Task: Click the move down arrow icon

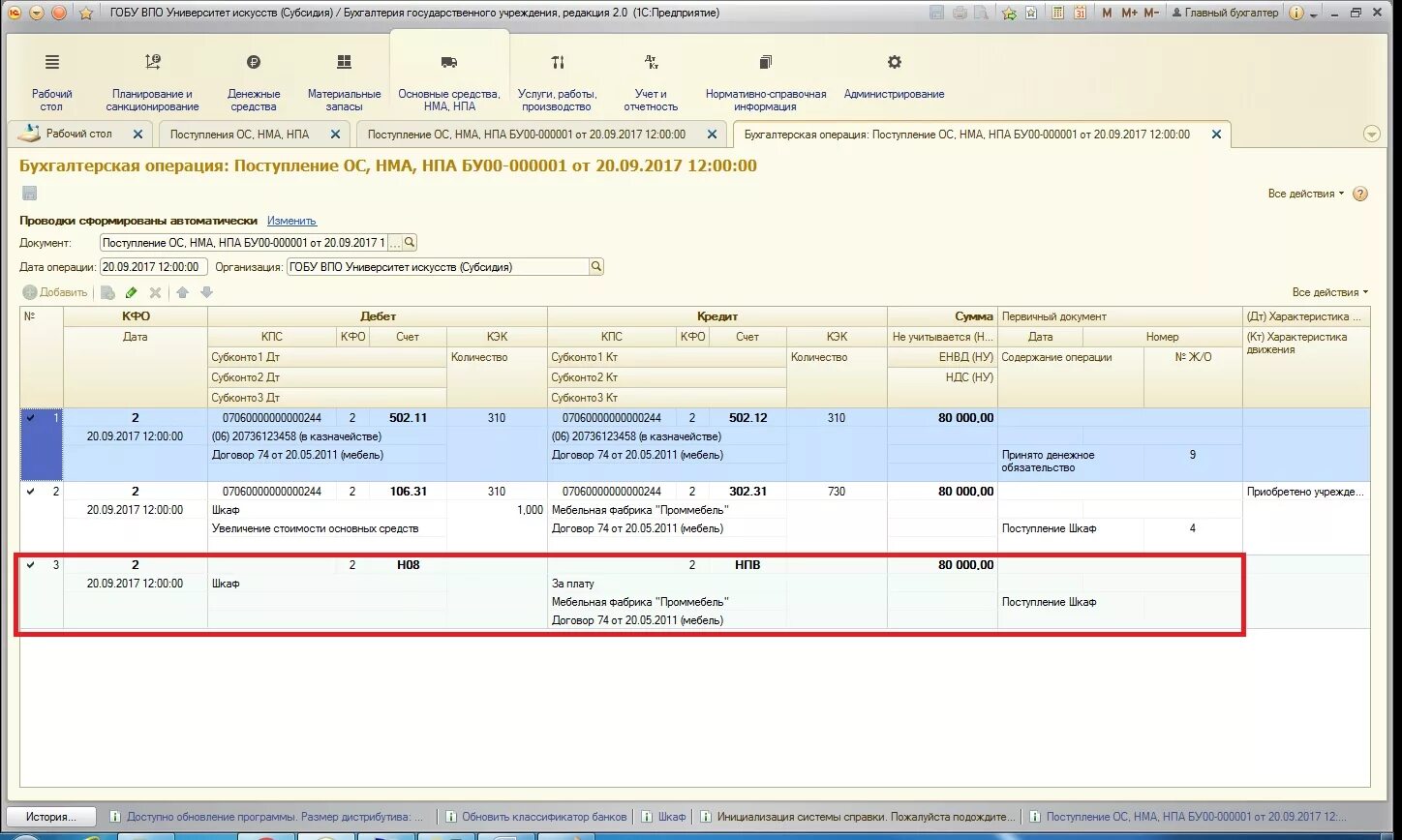Action: [x=206, y=292]
